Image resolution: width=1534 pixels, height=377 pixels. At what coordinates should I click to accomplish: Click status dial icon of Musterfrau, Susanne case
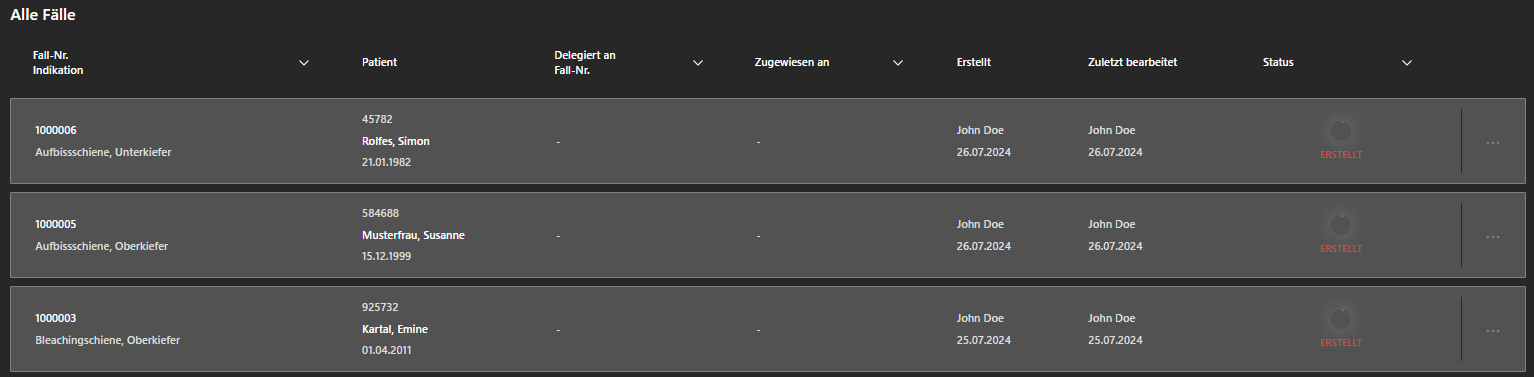(1341, 225)
